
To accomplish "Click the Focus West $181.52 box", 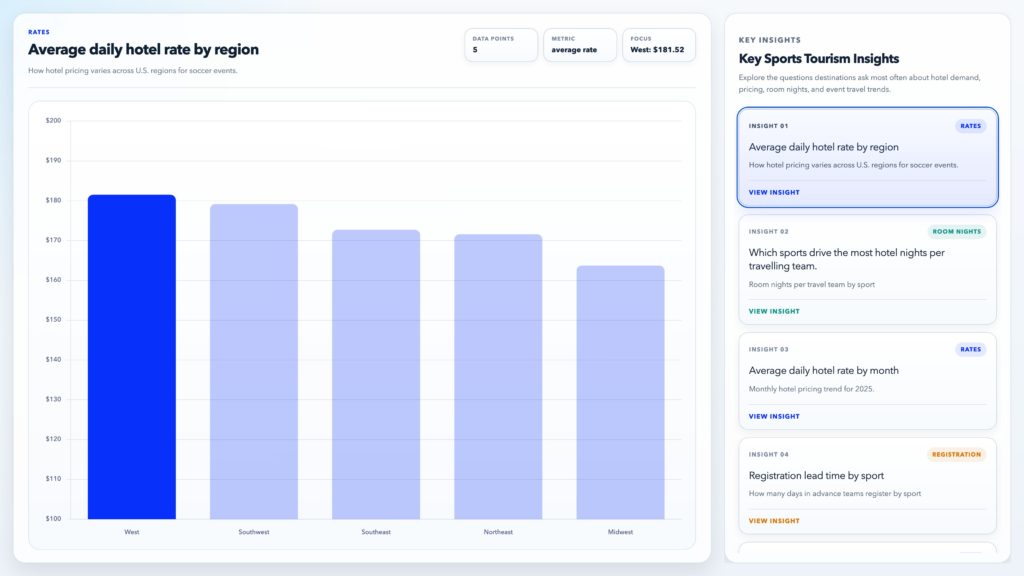I will pyautogui.click(x=658, y=45).
